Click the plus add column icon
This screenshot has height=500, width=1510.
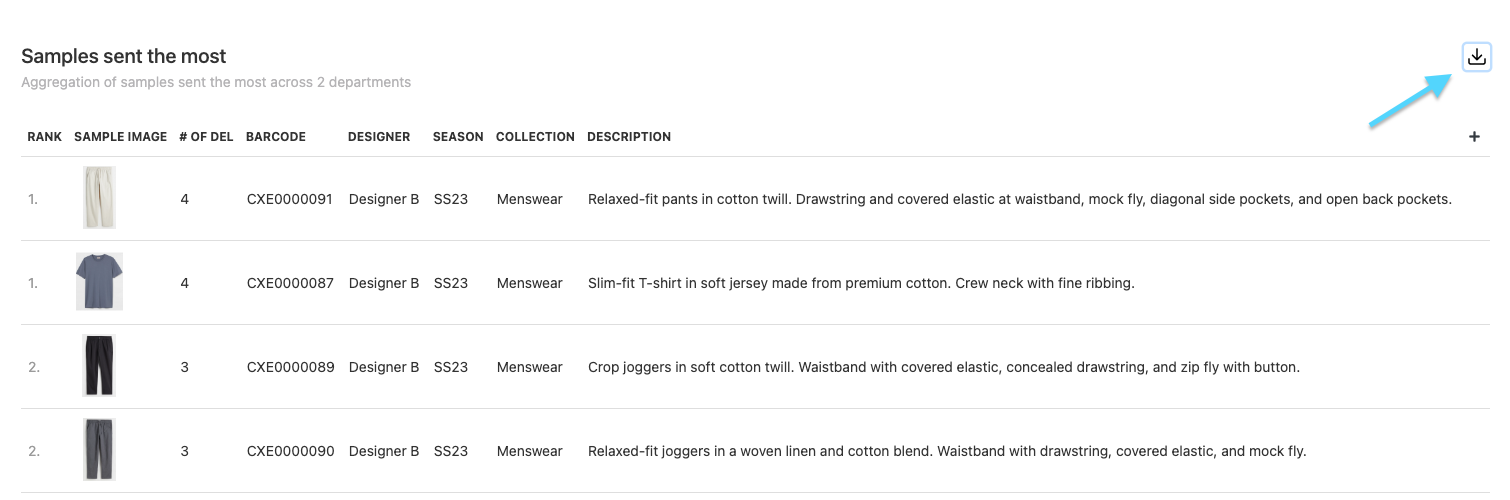(1474, 137)
